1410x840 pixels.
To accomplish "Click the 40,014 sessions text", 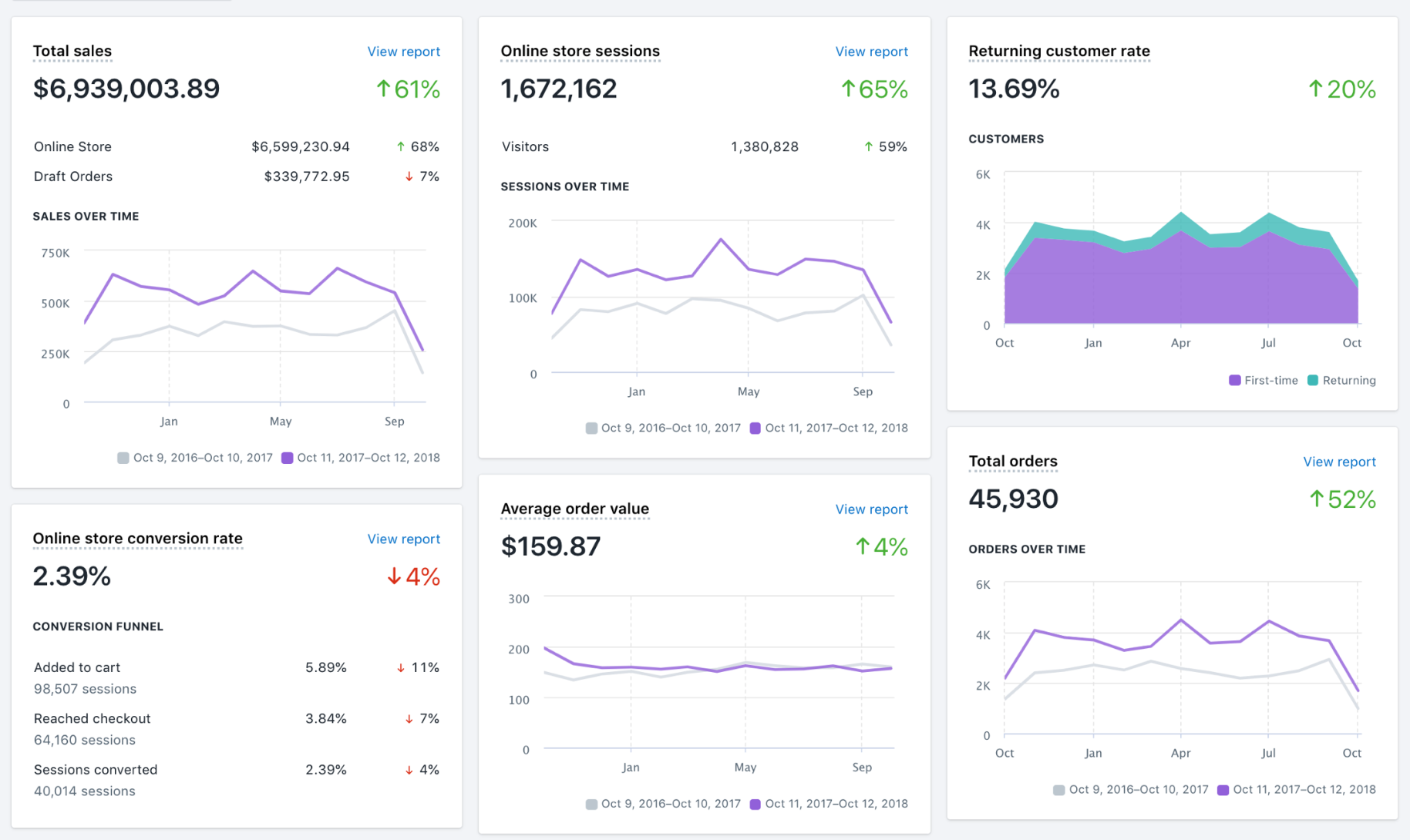I will tap(85, 791).
